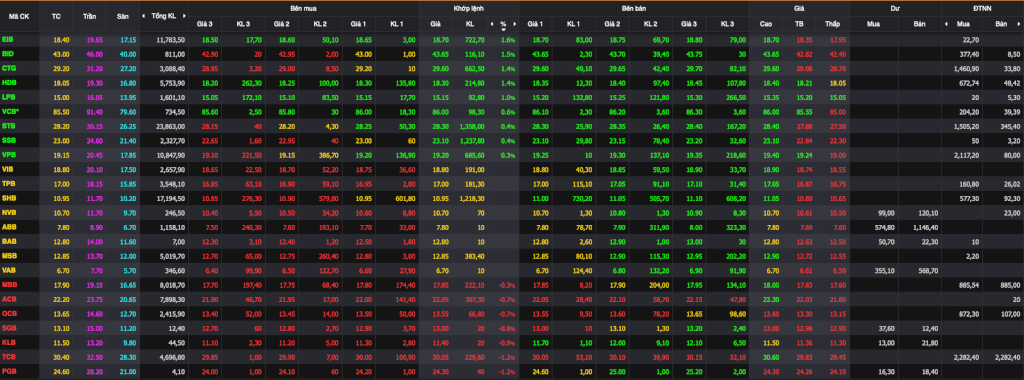Open the MSB stock ticker
1024x380 pixels.
8,255
